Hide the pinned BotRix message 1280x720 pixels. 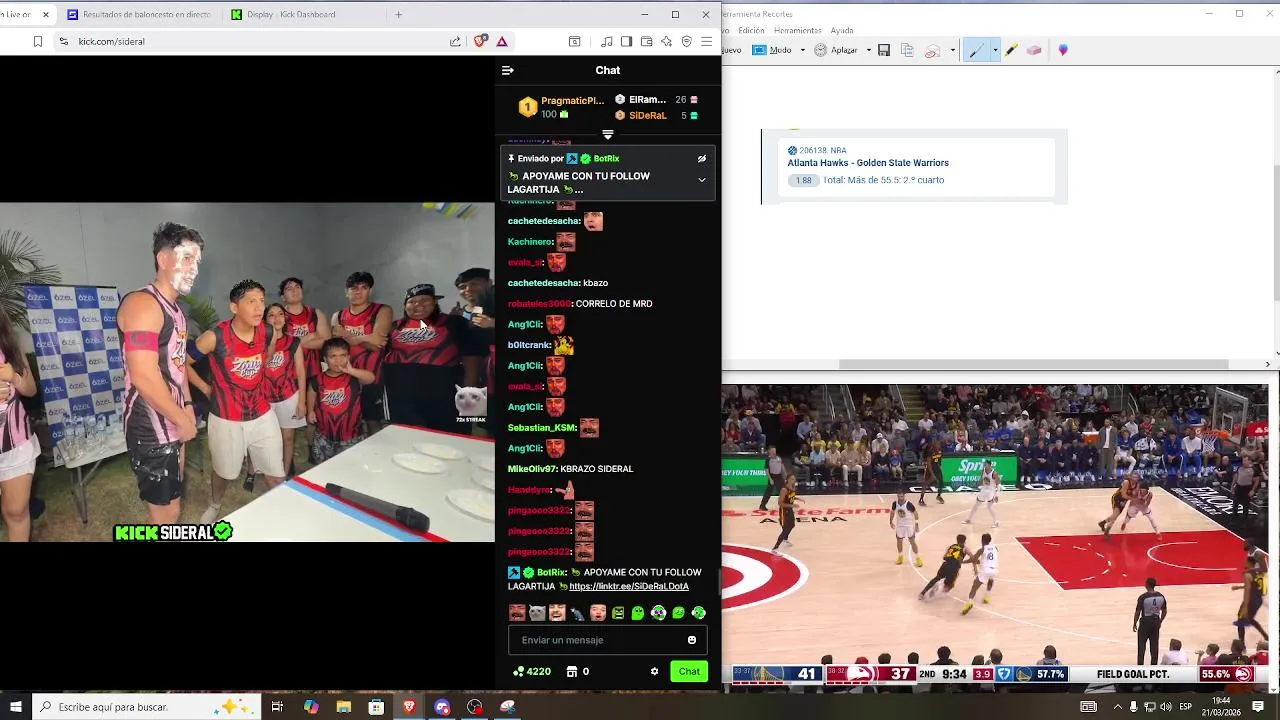[x=702, y=158]
